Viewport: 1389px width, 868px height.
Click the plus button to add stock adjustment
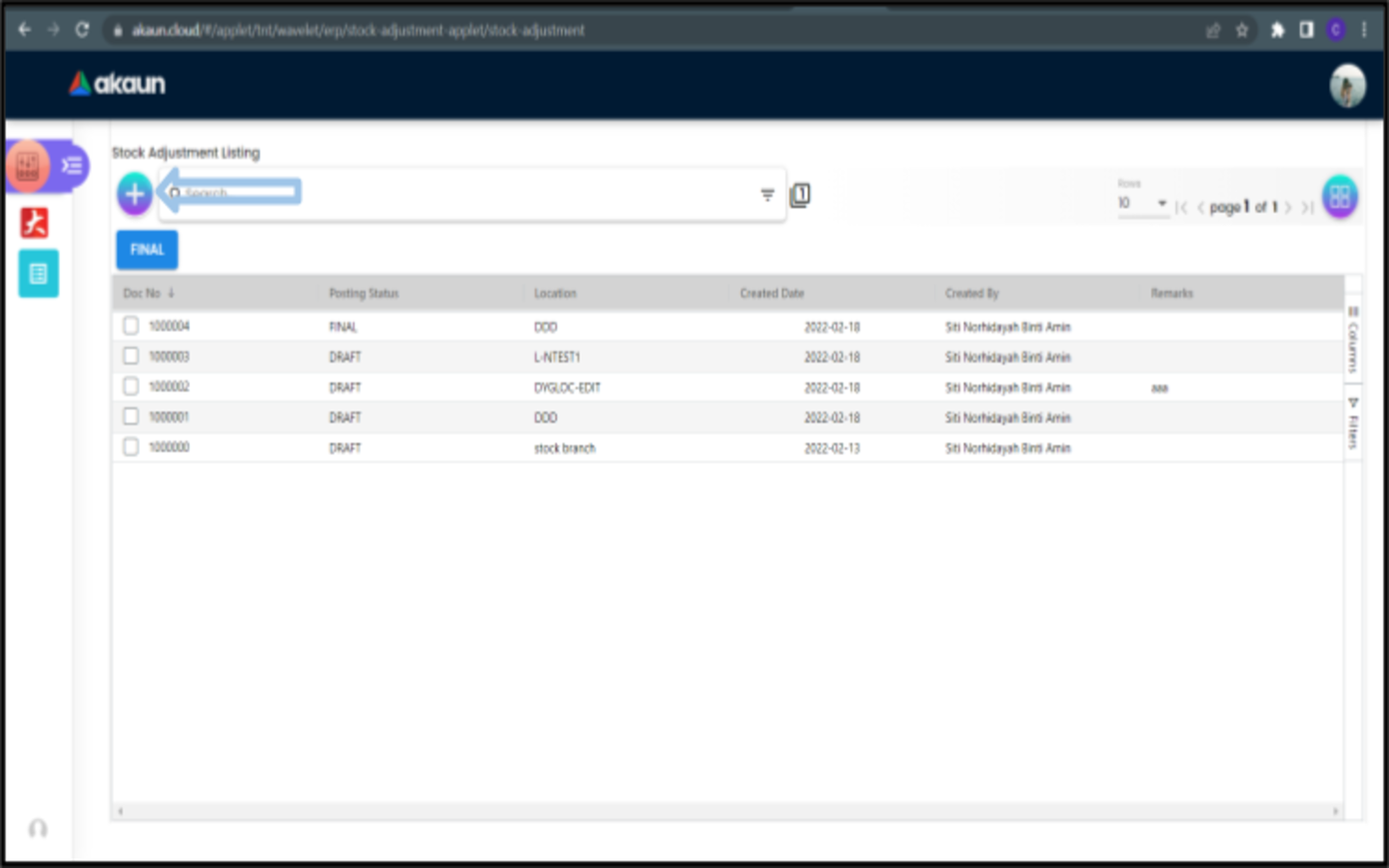[x=135, y=194]
